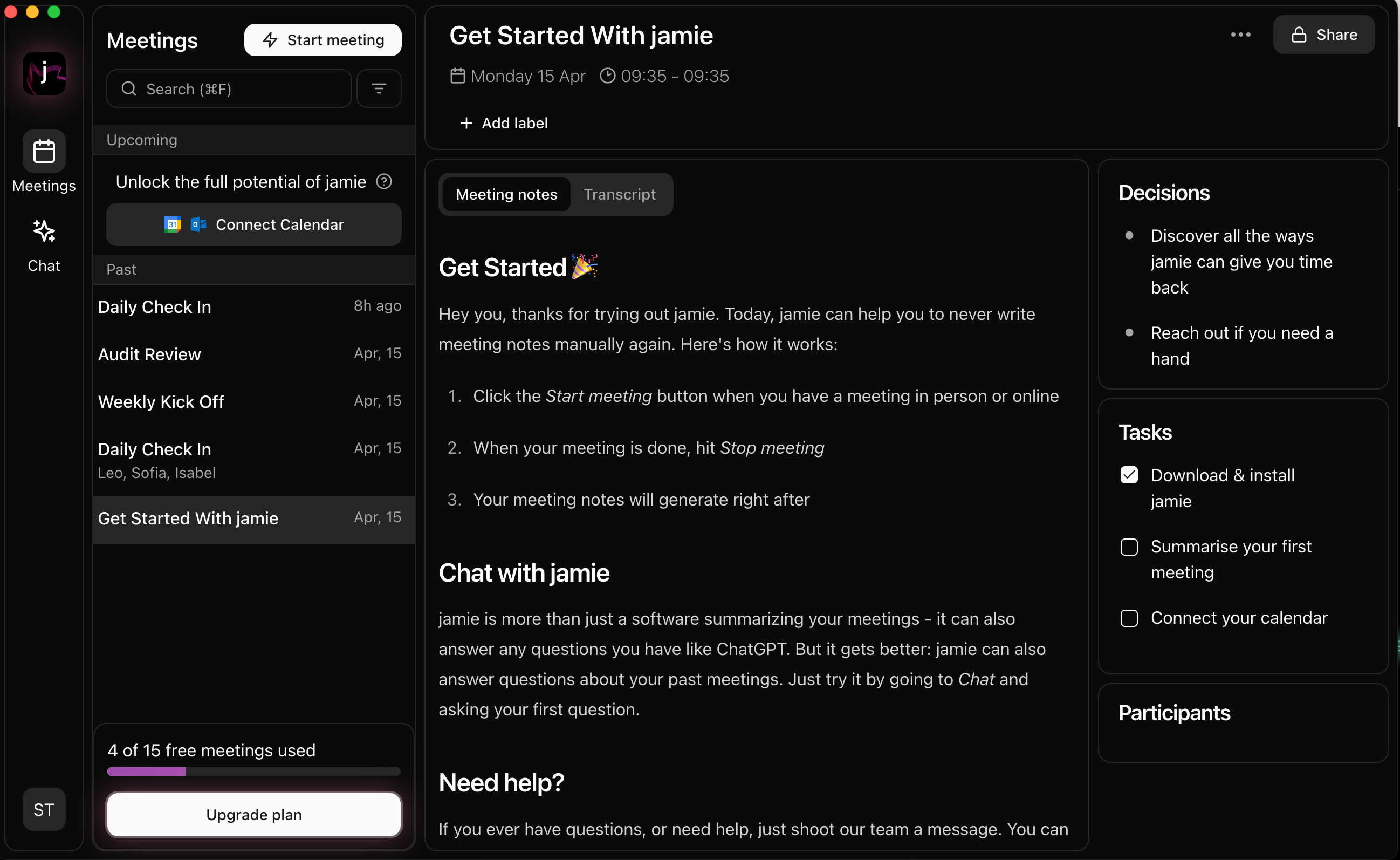Image resolution: width=1400 pixels, height=860 pixels.
Task: Click the 'Get Started' party heading
Action: point(518,267)
